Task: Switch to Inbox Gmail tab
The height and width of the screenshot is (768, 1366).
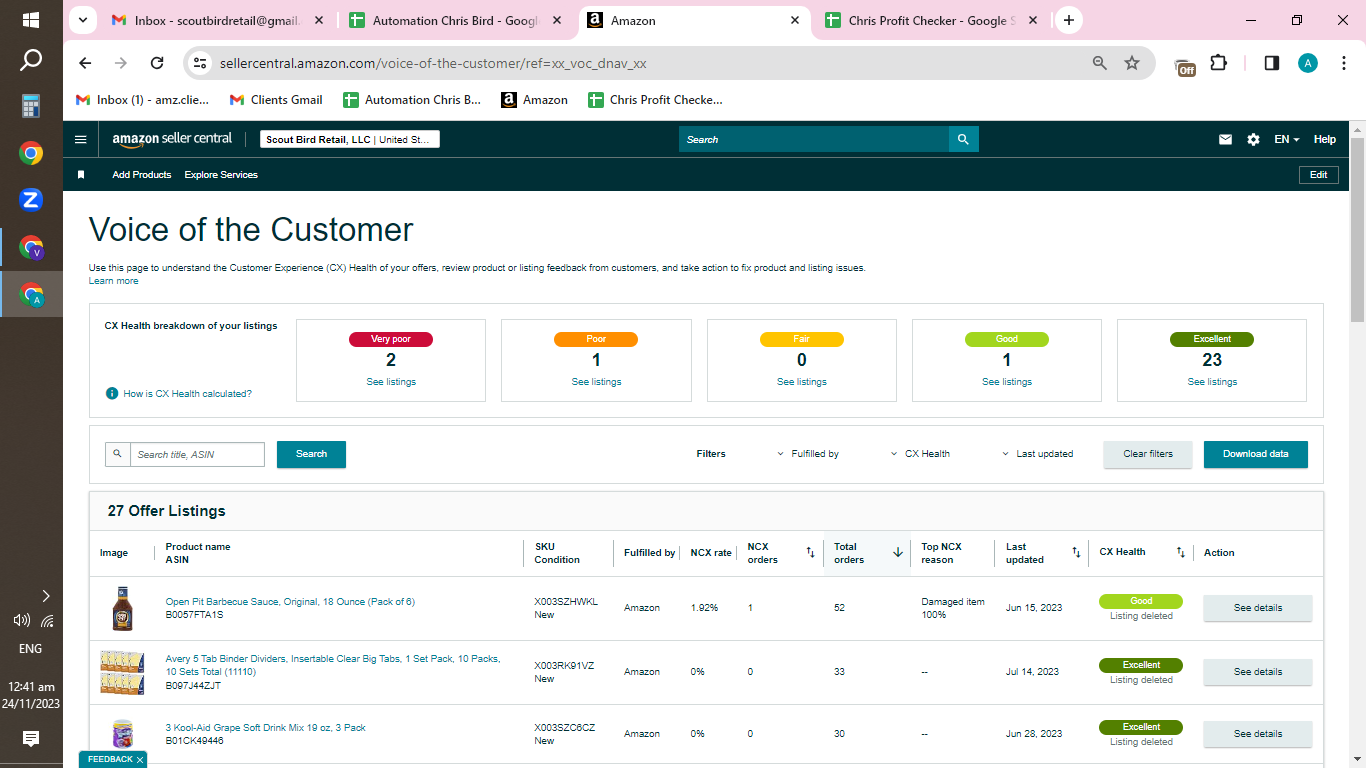Action: coord(218,20)
